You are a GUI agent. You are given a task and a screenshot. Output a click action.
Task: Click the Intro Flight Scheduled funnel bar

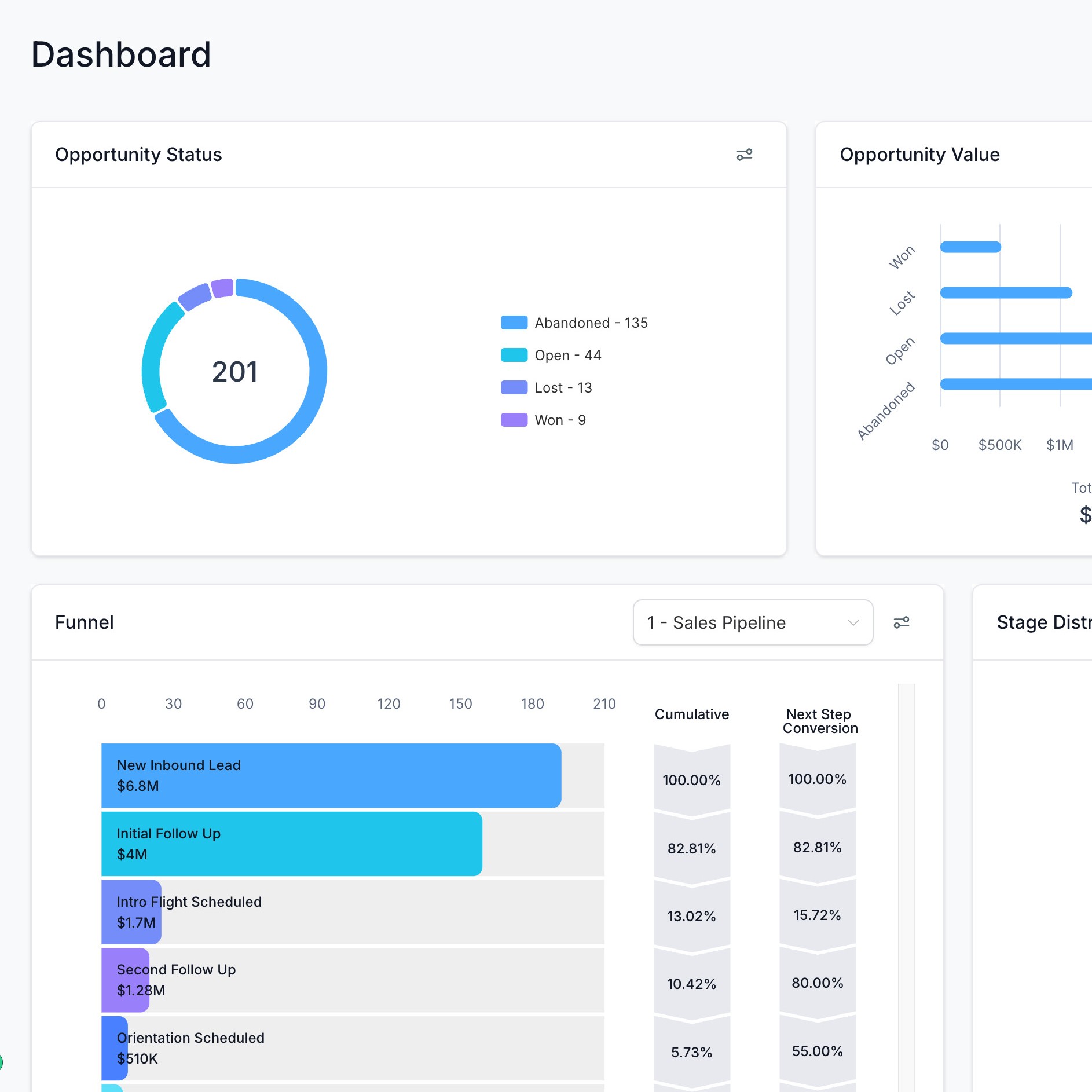130,912
